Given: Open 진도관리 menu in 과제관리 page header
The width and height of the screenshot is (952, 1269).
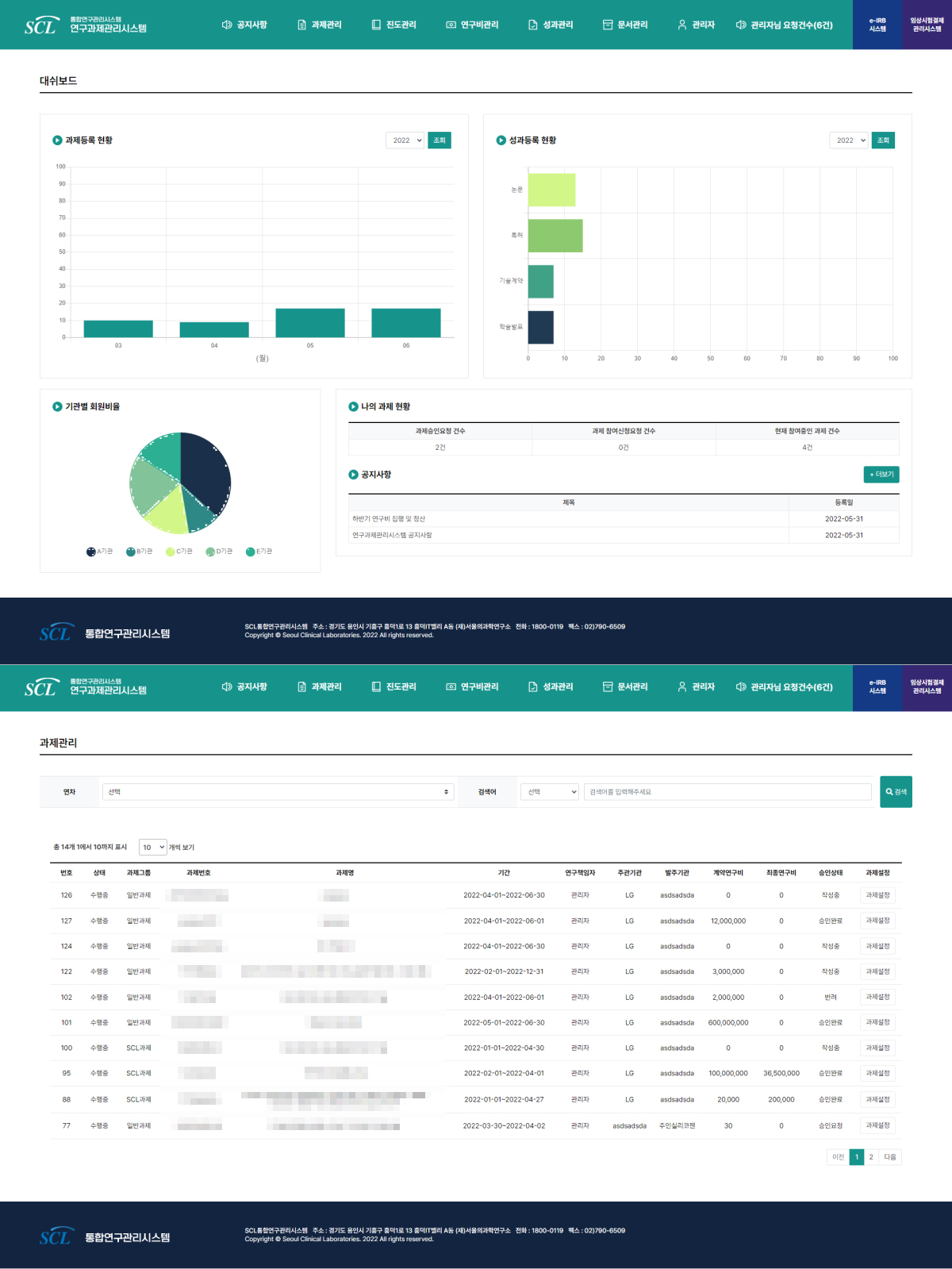Looking at the screenshot, I should (x=393, y=686).
